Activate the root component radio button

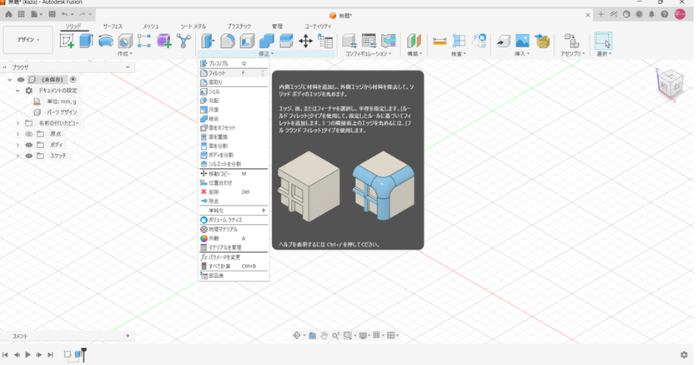click(x=73, y=80)
